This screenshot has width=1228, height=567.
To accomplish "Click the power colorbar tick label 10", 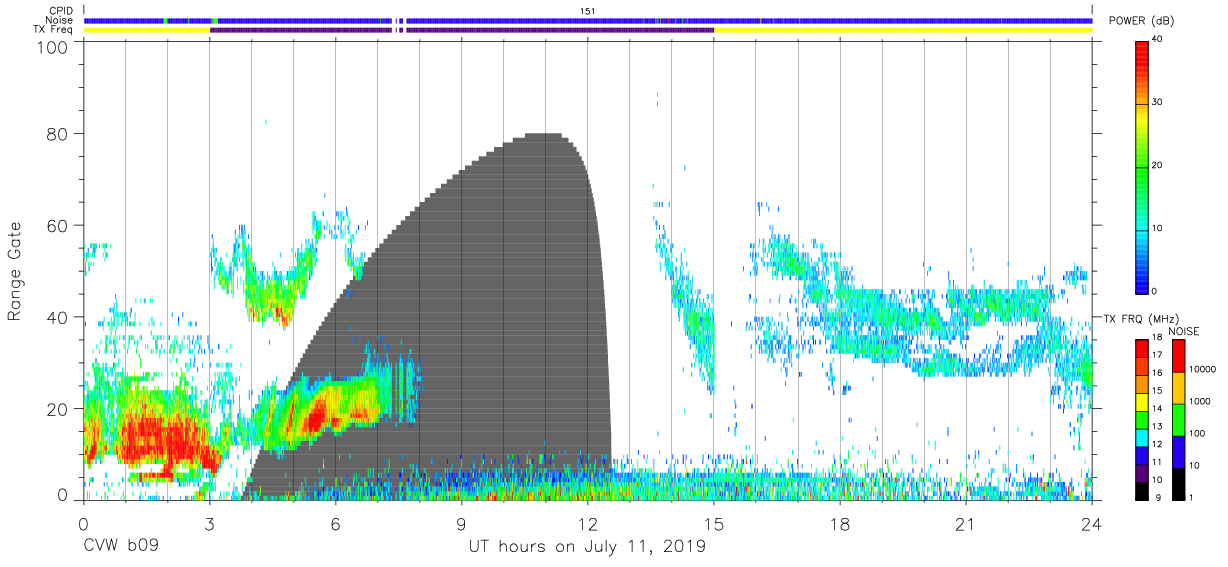I will [x=1157, y=229].
